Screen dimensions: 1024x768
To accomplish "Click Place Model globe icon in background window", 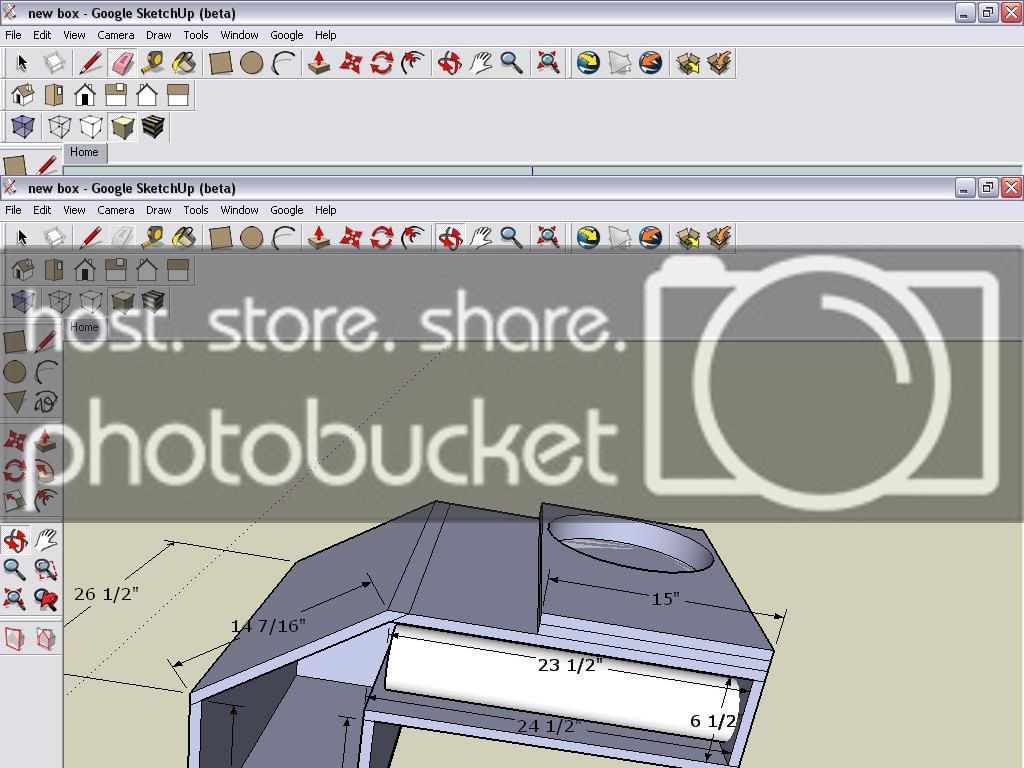I will pyautogui.click(x=650, y=63).
